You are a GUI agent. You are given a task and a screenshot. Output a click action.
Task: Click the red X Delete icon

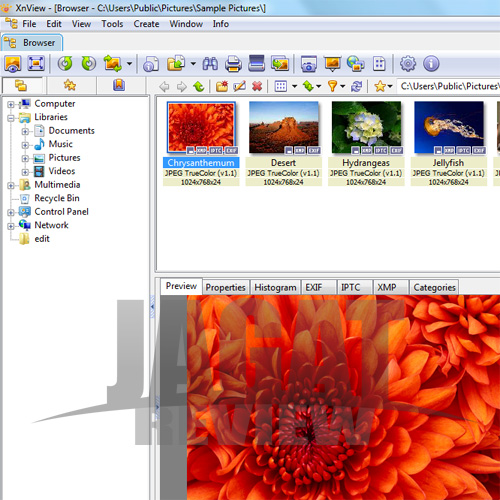257,86
